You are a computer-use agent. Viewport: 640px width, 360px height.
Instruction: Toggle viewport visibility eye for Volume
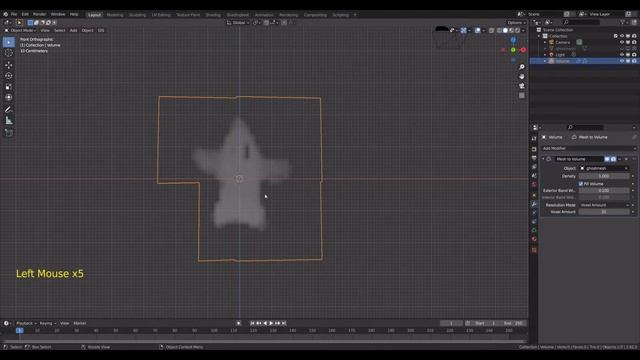pyautogui.click(x=622, y=61)
